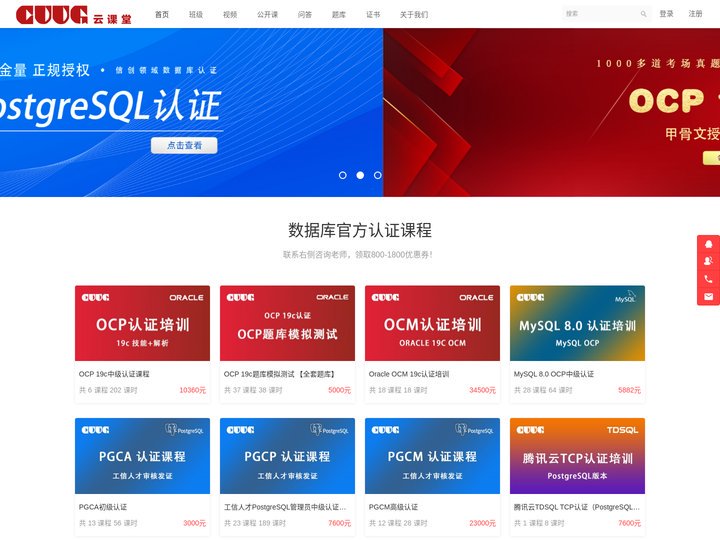
Task: Click 工信人才PostgreSQL管理员中级认证 title
Action: [x=285, y=507]
